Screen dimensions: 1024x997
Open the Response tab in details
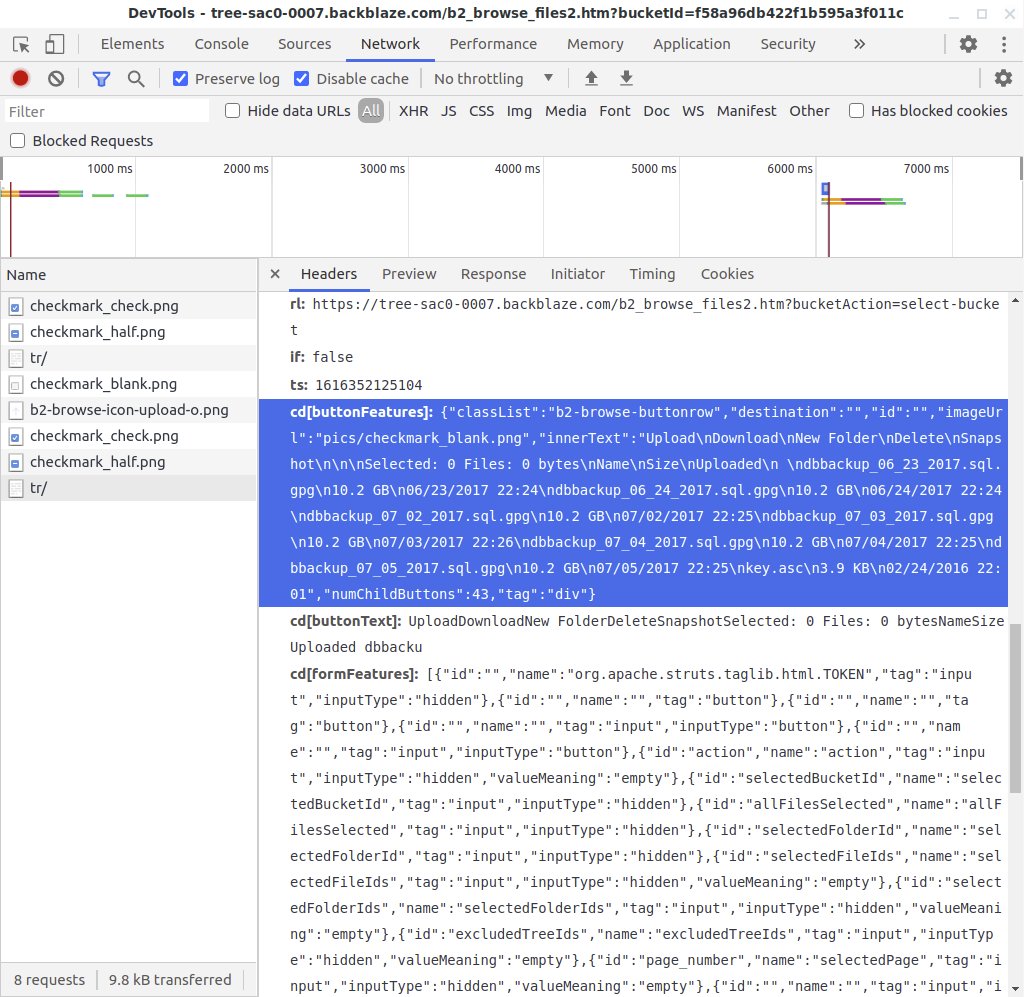[x=493, y=274]
